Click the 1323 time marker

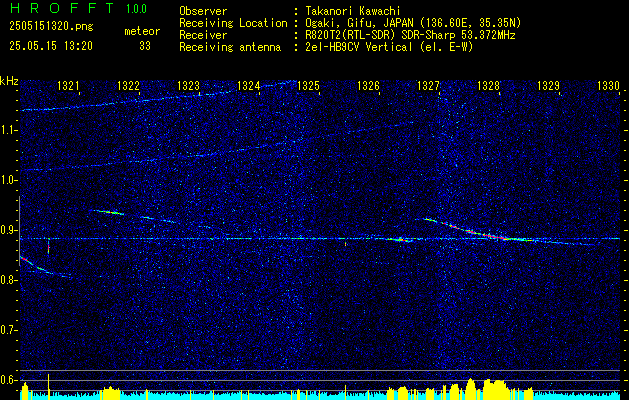(189, 85)
